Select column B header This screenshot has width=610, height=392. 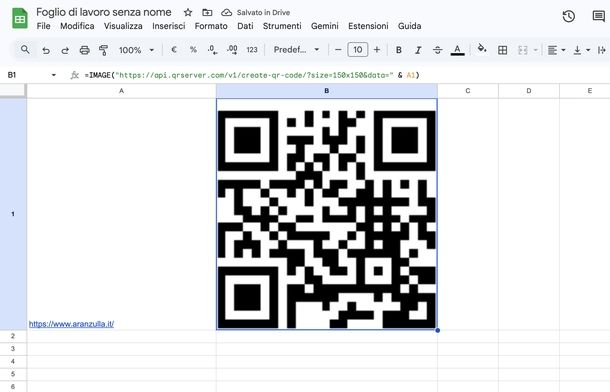pos(326,91)
